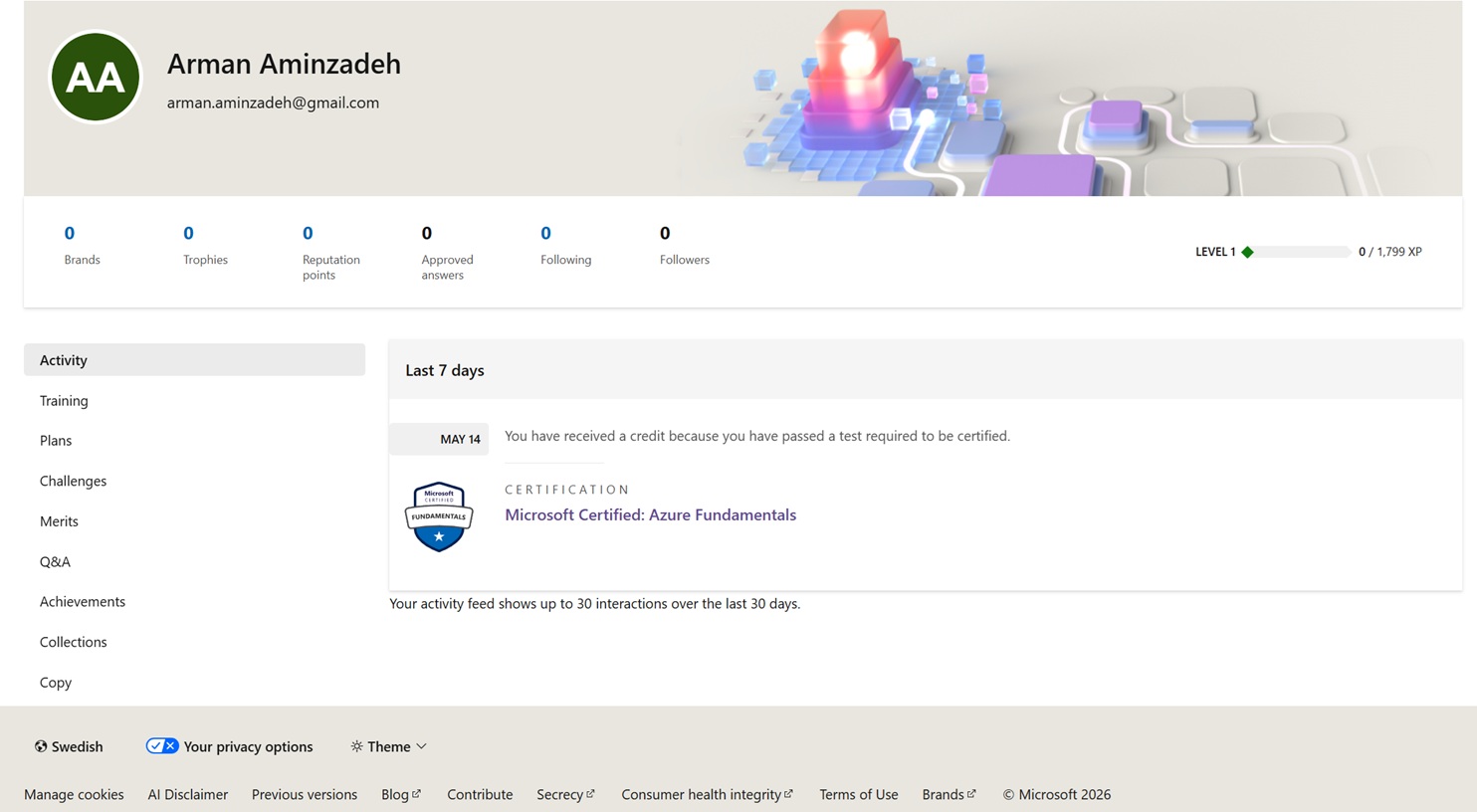This screenshot has width=1477, height=812.
Task: Click the Last 7 days heading
Action: 444,370
